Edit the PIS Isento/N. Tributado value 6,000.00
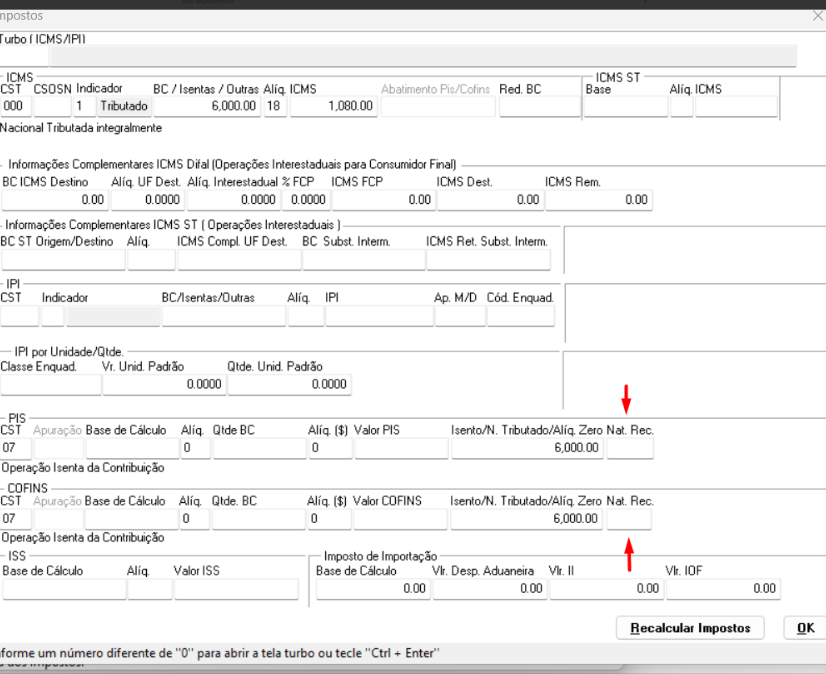826x674 pixels. [527, 448]
